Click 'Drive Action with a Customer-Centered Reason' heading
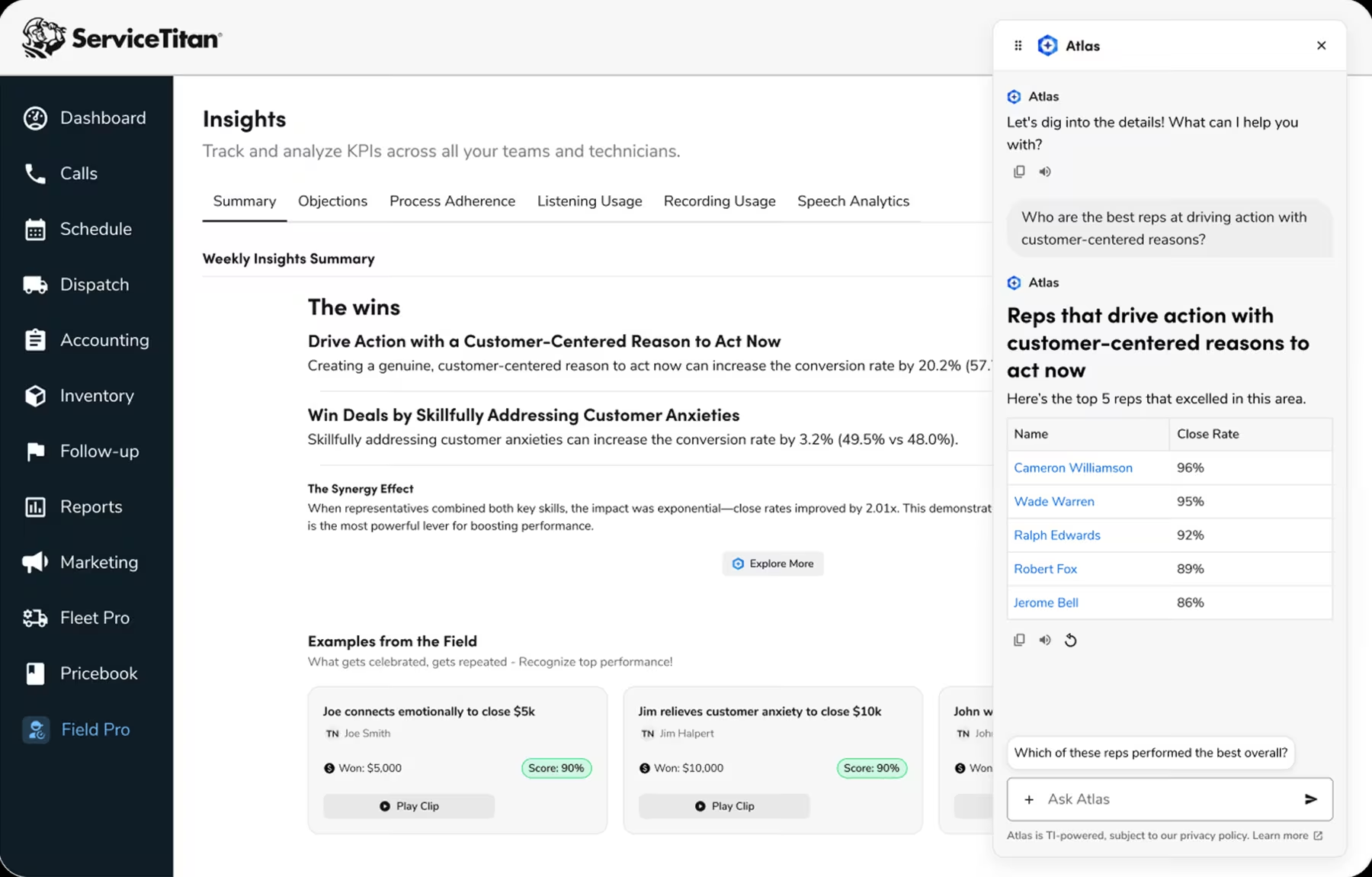1372x877 pixels. [x=544, y=341]
